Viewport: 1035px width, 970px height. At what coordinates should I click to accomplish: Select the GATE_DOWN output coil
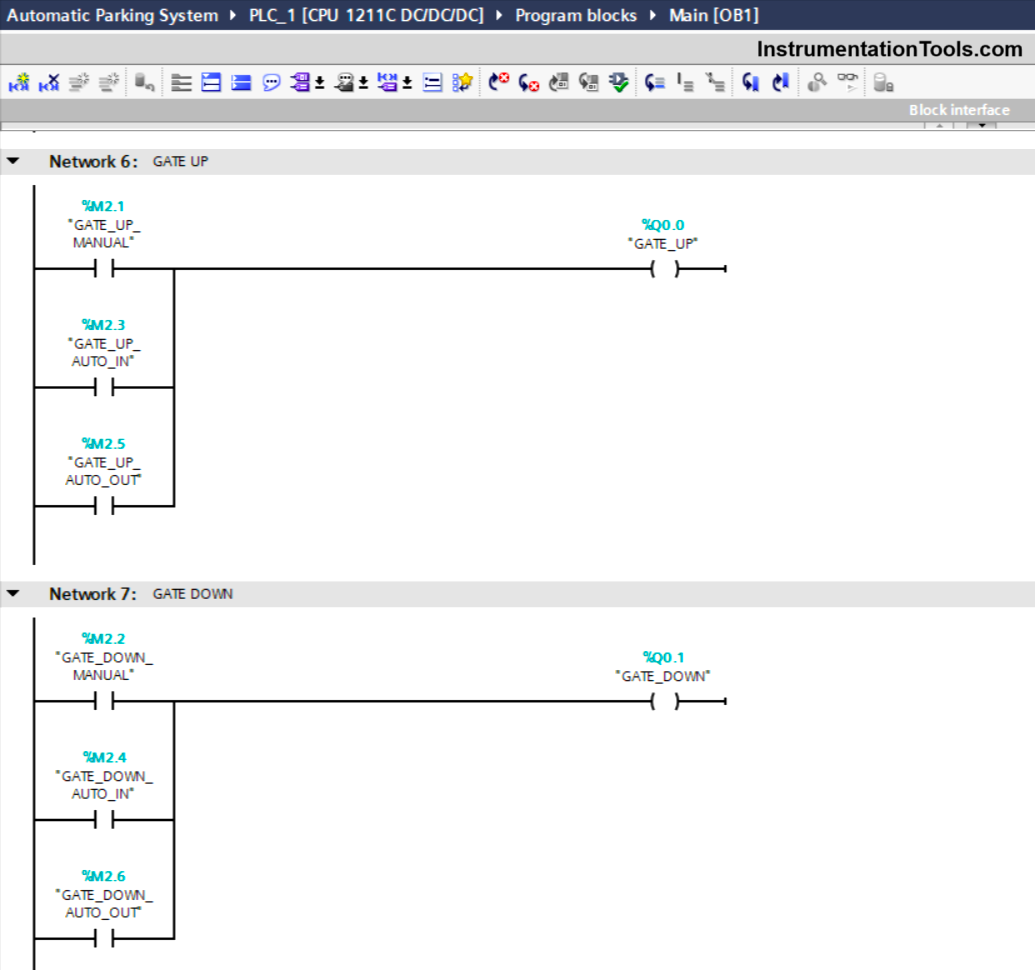pyautogui.click(x=665, y=701)
